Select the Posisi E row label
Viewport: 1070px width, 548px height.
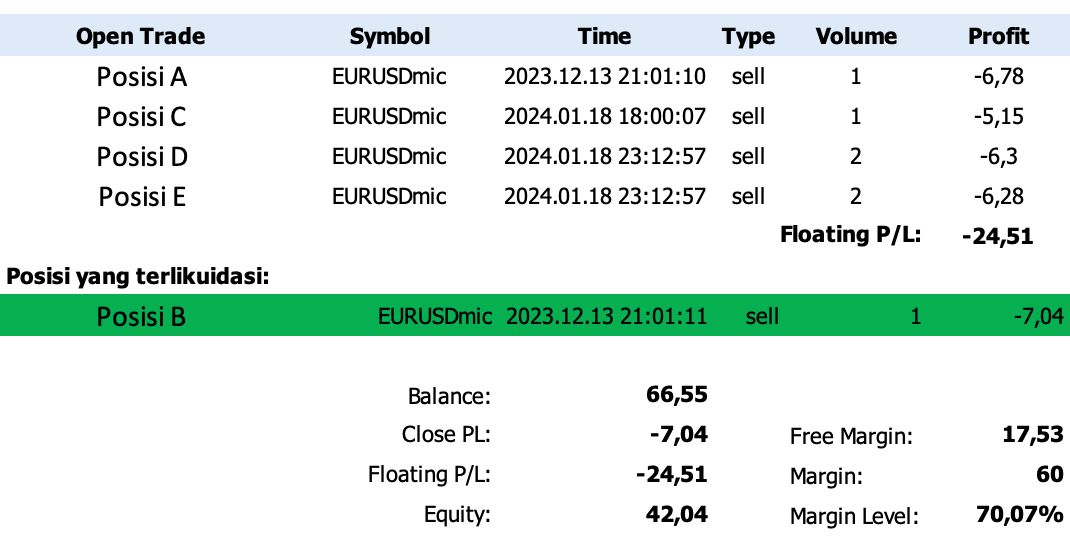[141, 197]
